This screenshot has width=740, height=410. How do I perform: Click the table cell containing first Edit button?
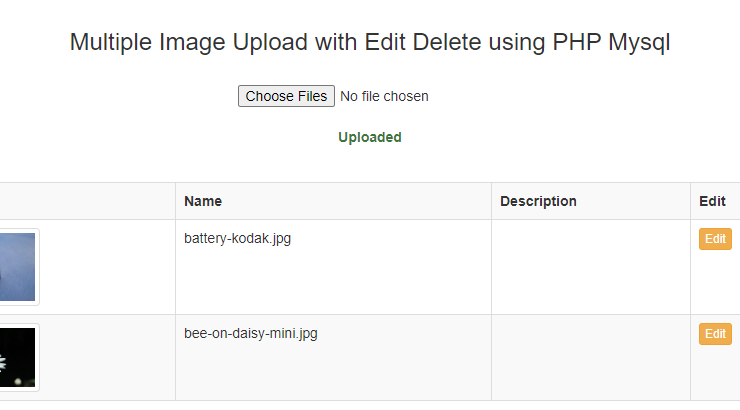click(715, 267)
